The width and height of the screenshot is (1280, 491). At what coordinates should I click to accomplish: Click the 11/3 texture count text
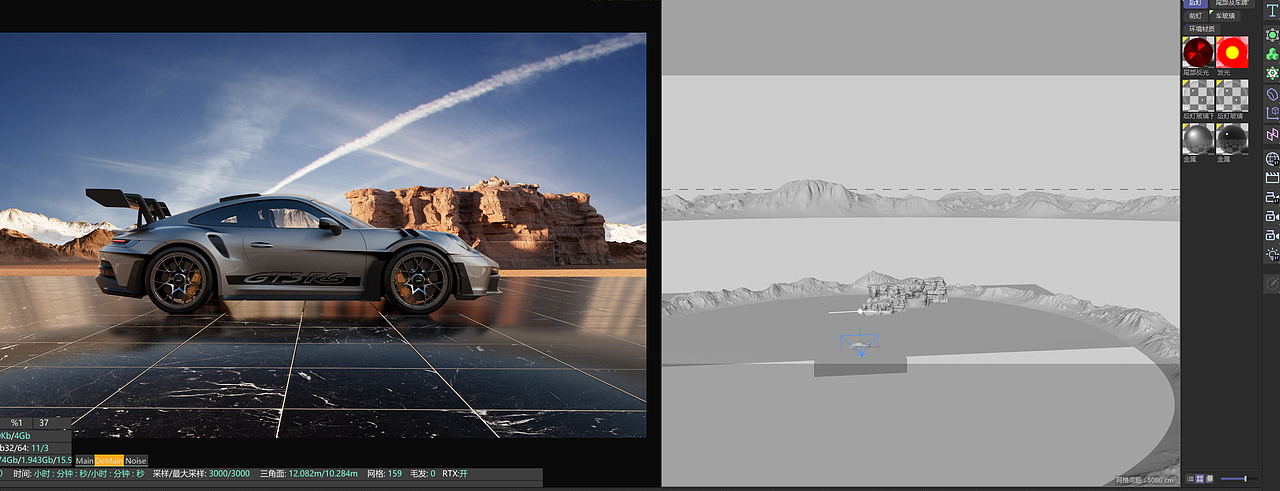[40, 448]
